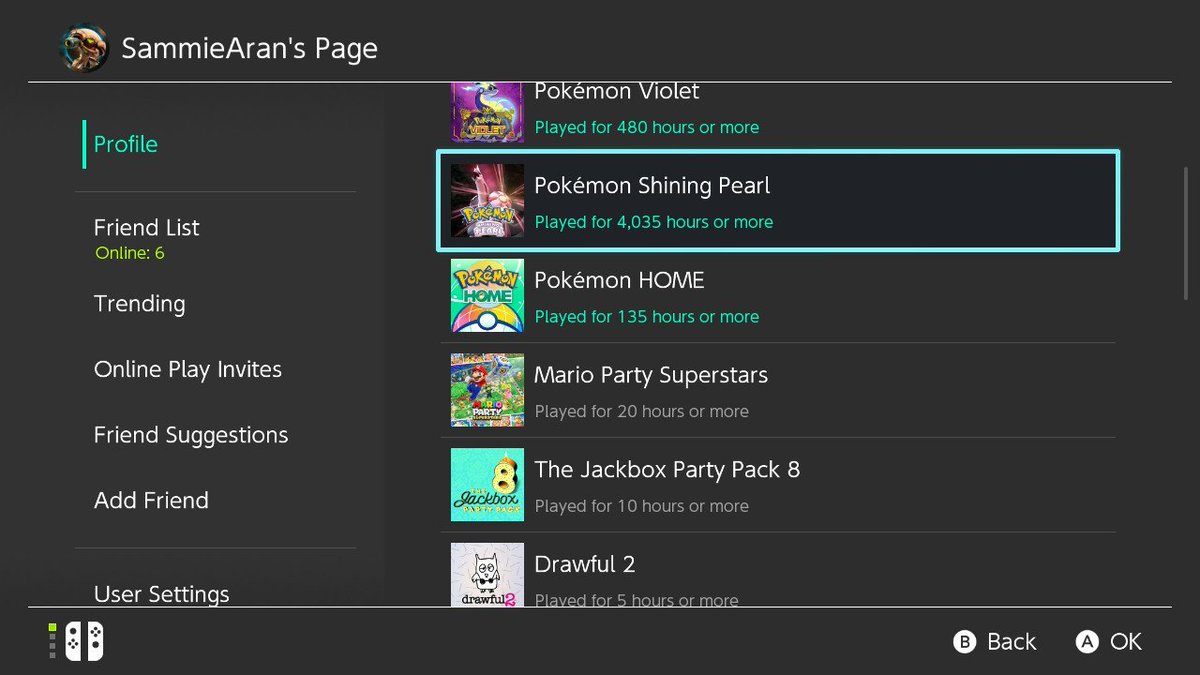Click the Pokémon HOME icon
This screenshot has height=675, width=1200.
coord(487,295)
